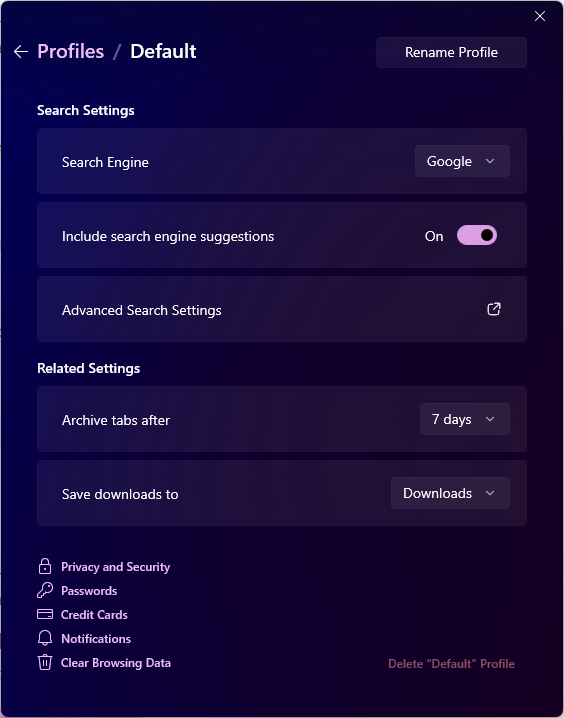564x718 pixels.
Task: Open the Downloads location dropdown
Action: point(450,493)
